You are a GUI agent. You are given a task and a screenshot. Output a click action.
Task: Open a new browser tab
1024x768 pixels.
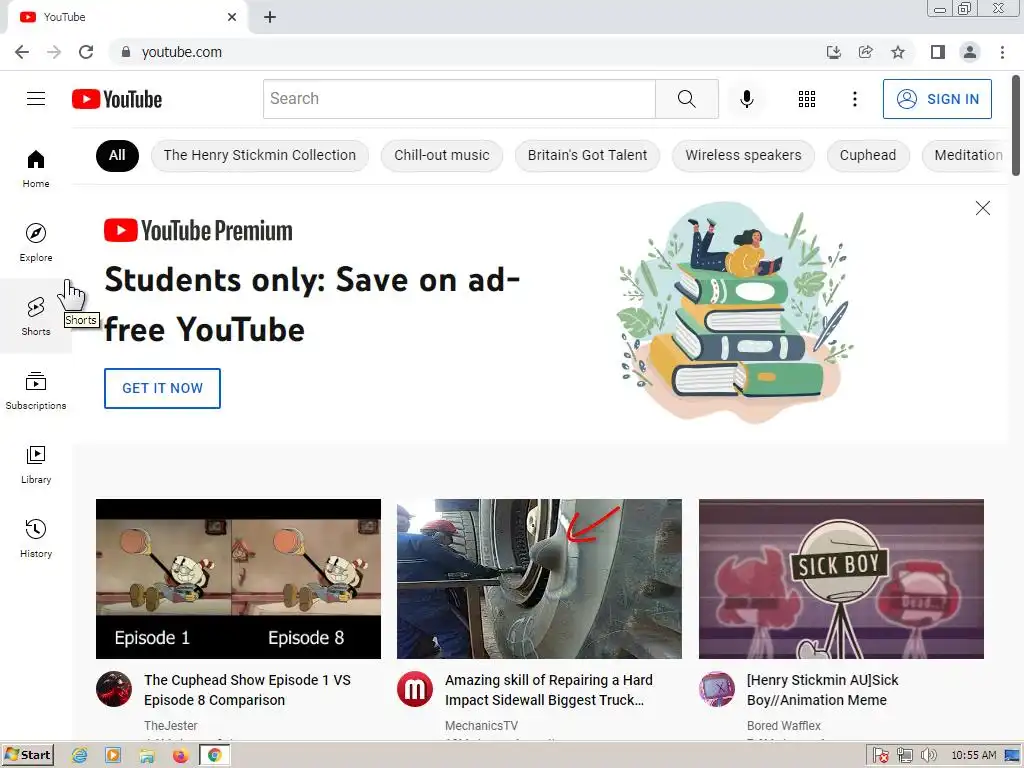(x=270, y=17)
